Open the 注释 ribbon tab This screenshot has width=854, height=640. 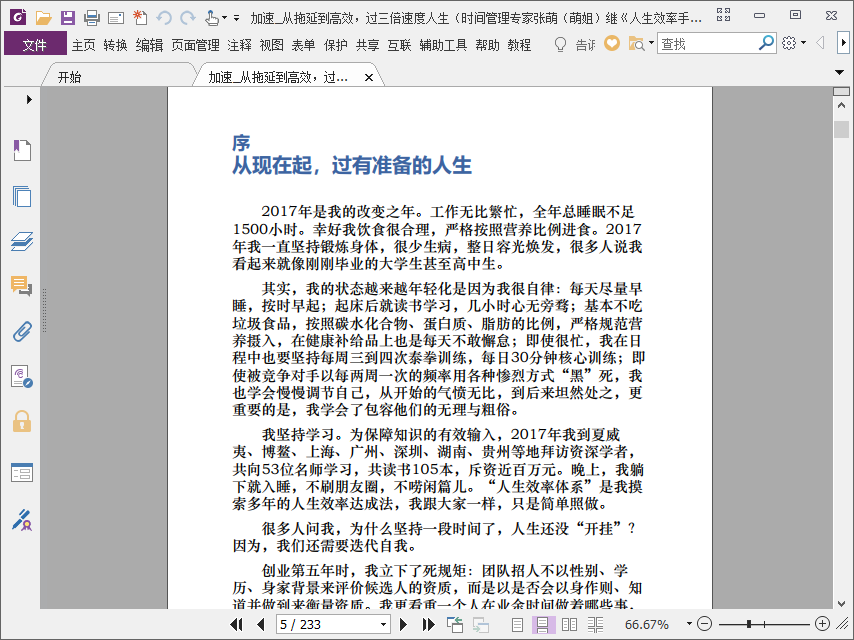(240, 45)
